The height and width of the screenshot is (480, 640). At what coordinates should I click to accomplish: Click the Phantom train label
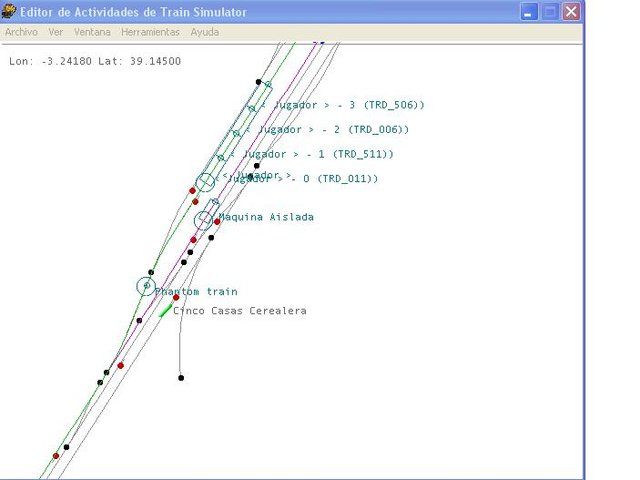point(196,292)
